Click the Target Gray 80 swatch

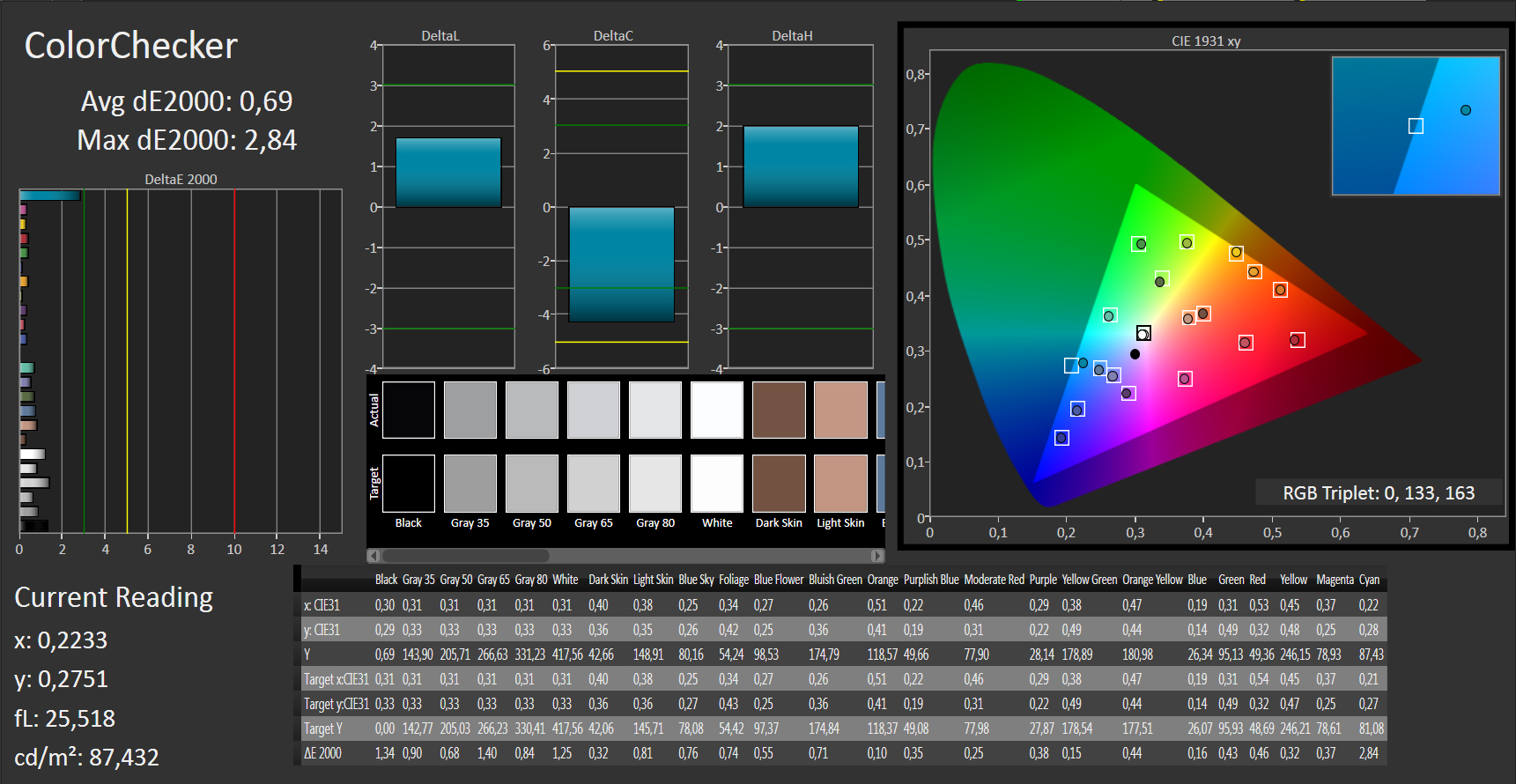pyautogui.click(x=655, y=484)
